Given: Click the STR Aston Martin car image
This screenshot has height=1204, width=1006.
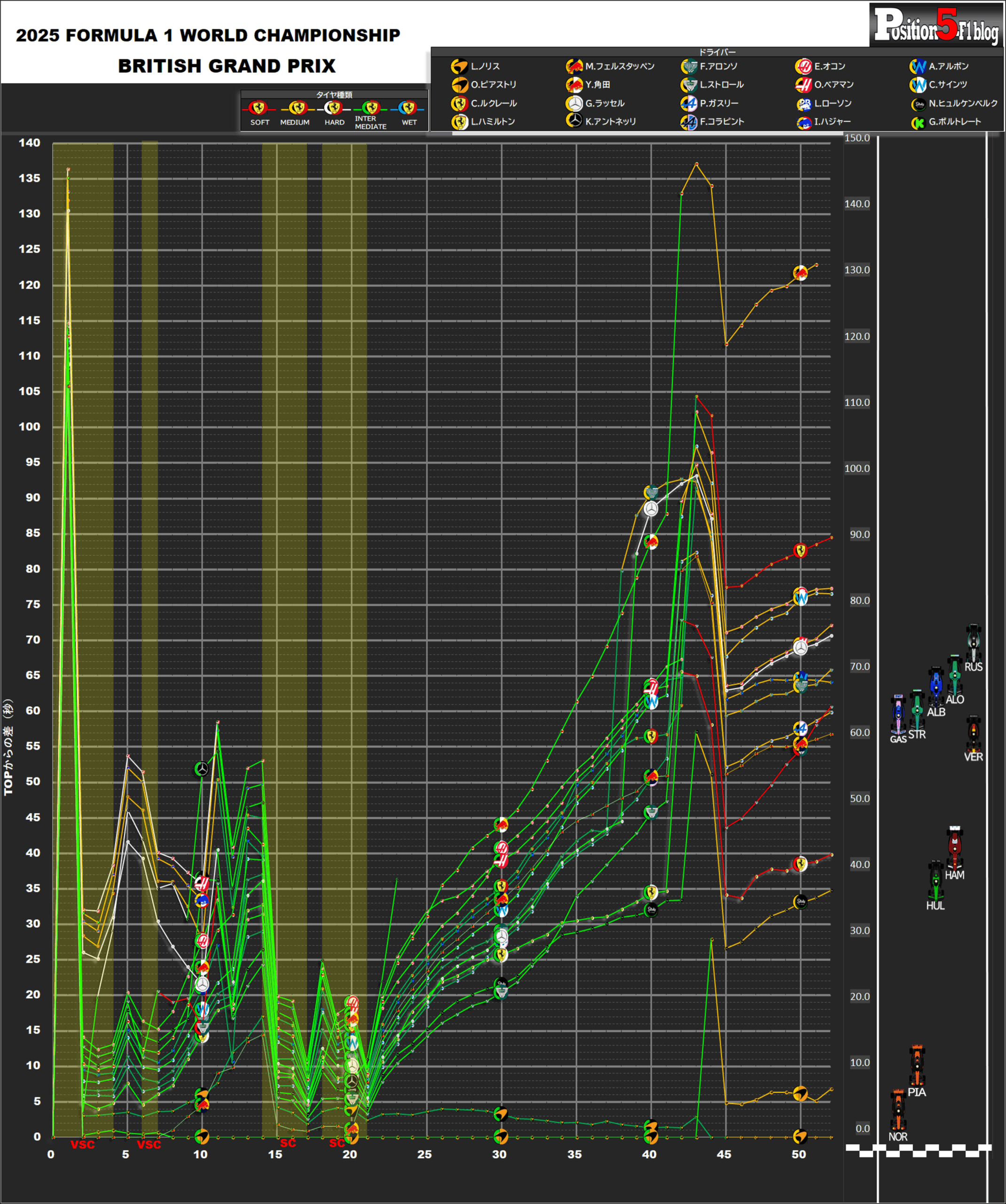Looking at the screenshot, I should click(917, 710).
